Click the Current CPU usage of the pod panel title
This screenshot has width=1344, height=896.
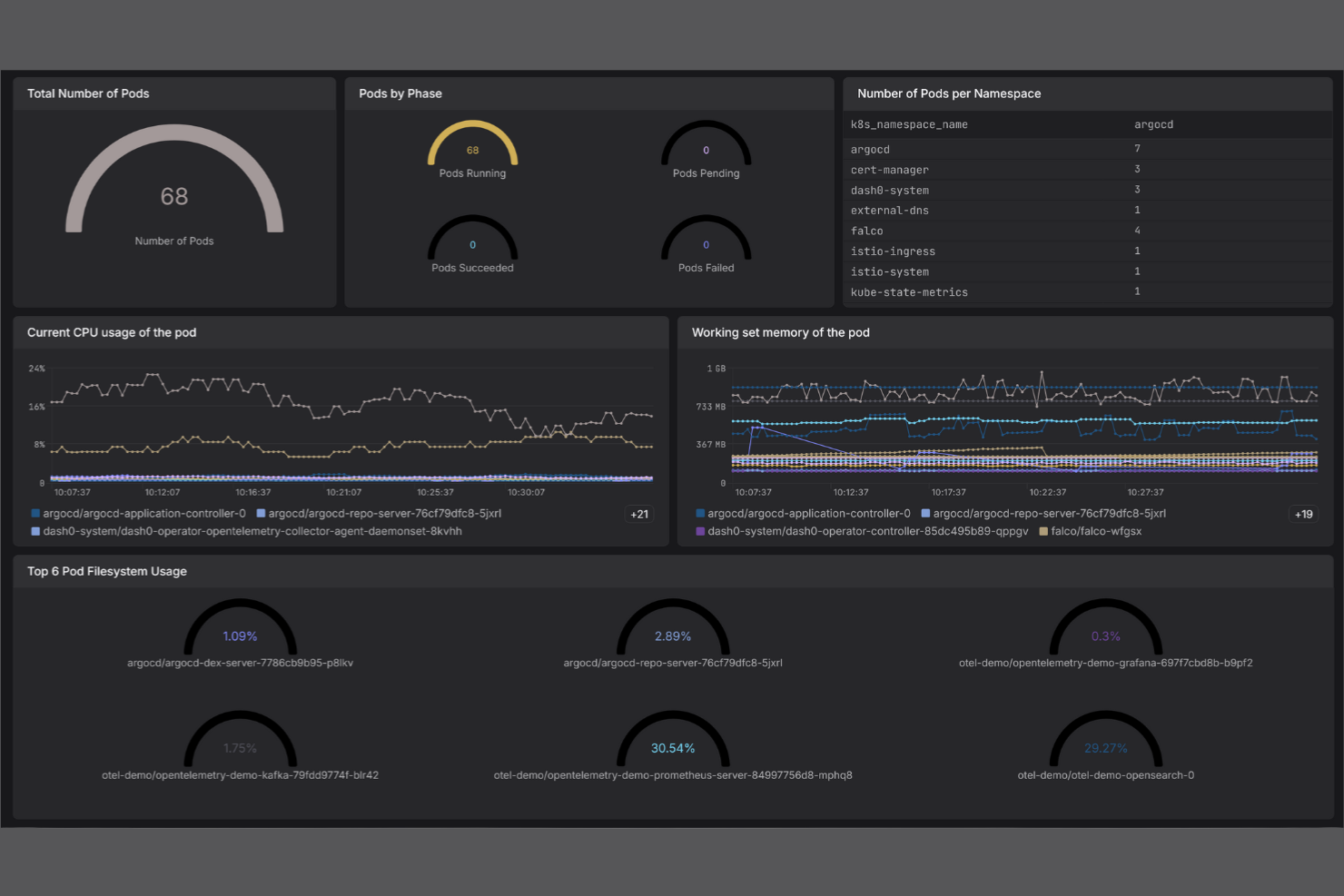pos(112,332)
